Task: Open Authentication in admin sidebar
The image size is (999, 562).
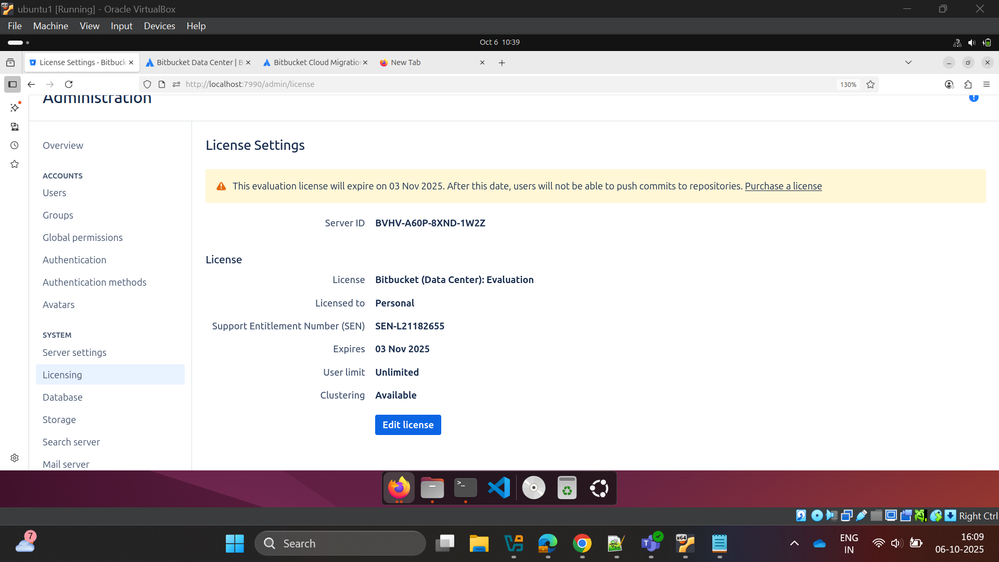Action: pyautogui.click(x=75, y=260)
